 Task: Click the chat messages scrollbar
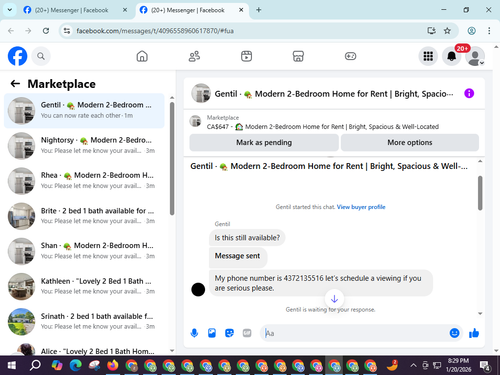coord(480,193)
